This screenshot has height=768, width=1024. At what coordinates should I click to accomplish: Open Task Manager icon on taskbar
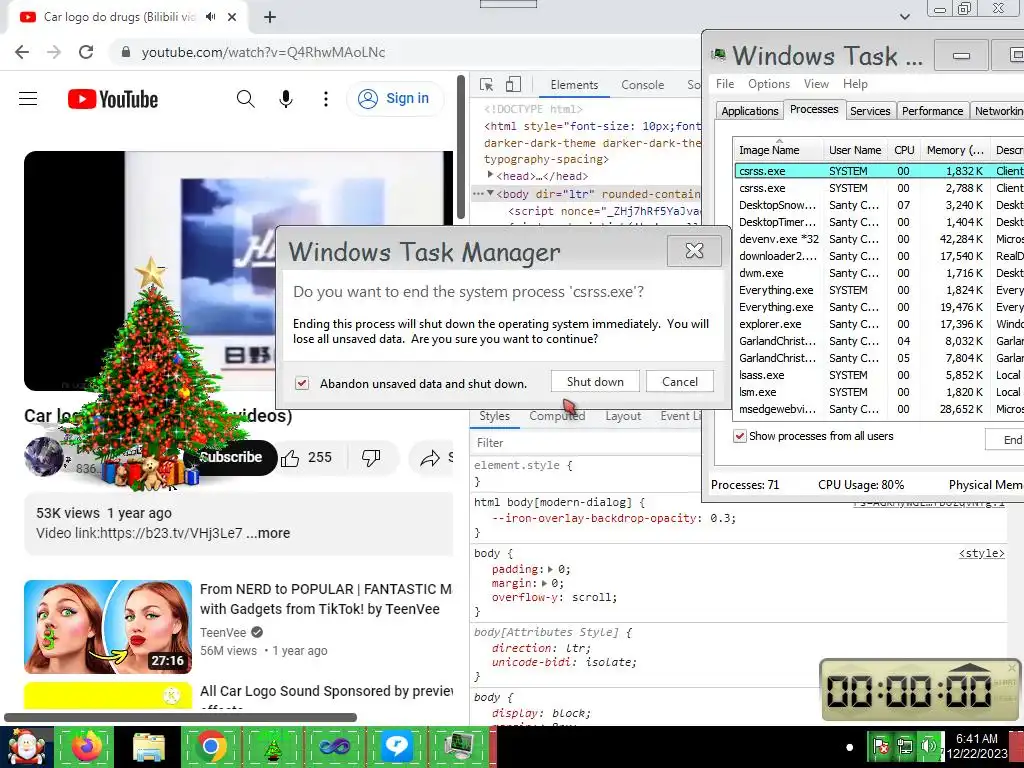(458, 746)
